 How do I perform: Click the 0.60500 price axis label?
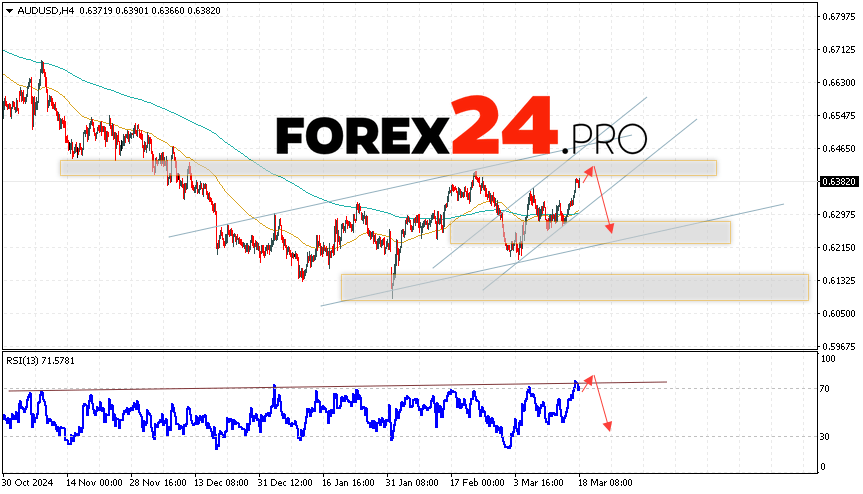point(836,313)
